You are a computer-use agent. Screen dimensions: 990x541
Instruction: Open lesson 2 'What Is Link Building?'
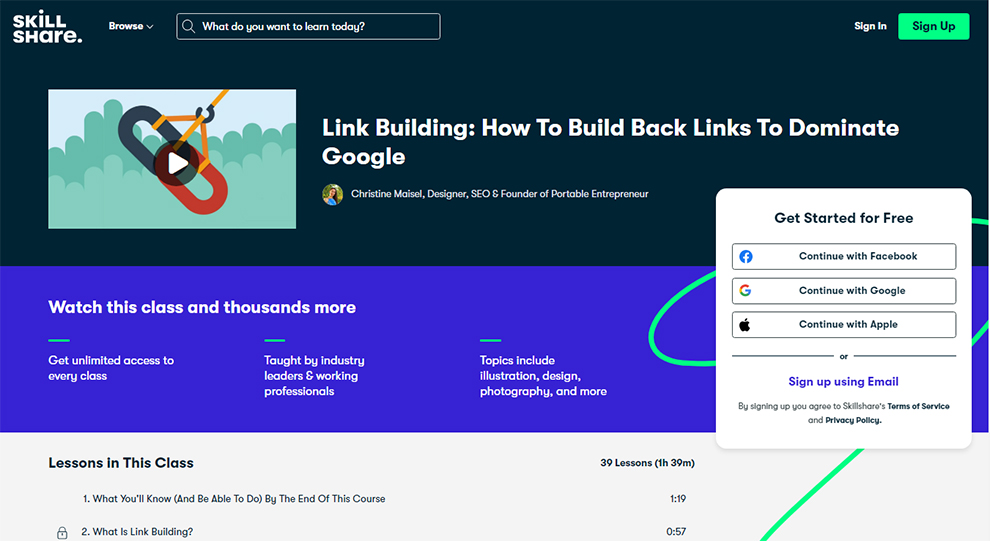tap(137, 532)
